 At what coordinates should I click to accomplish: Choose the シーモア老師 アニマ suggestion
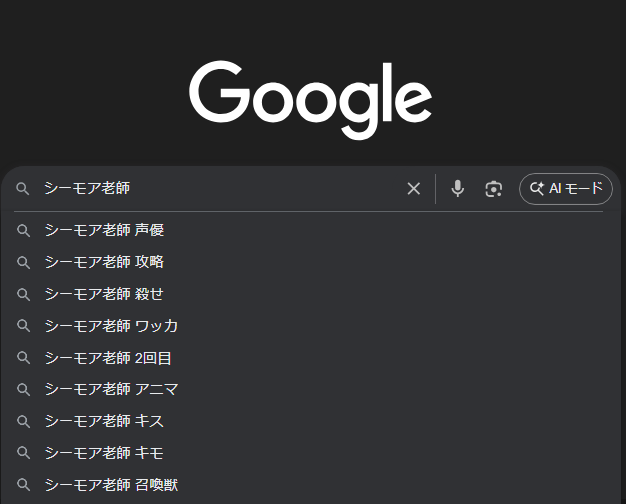pyautogui.click(x=111, y=389)
